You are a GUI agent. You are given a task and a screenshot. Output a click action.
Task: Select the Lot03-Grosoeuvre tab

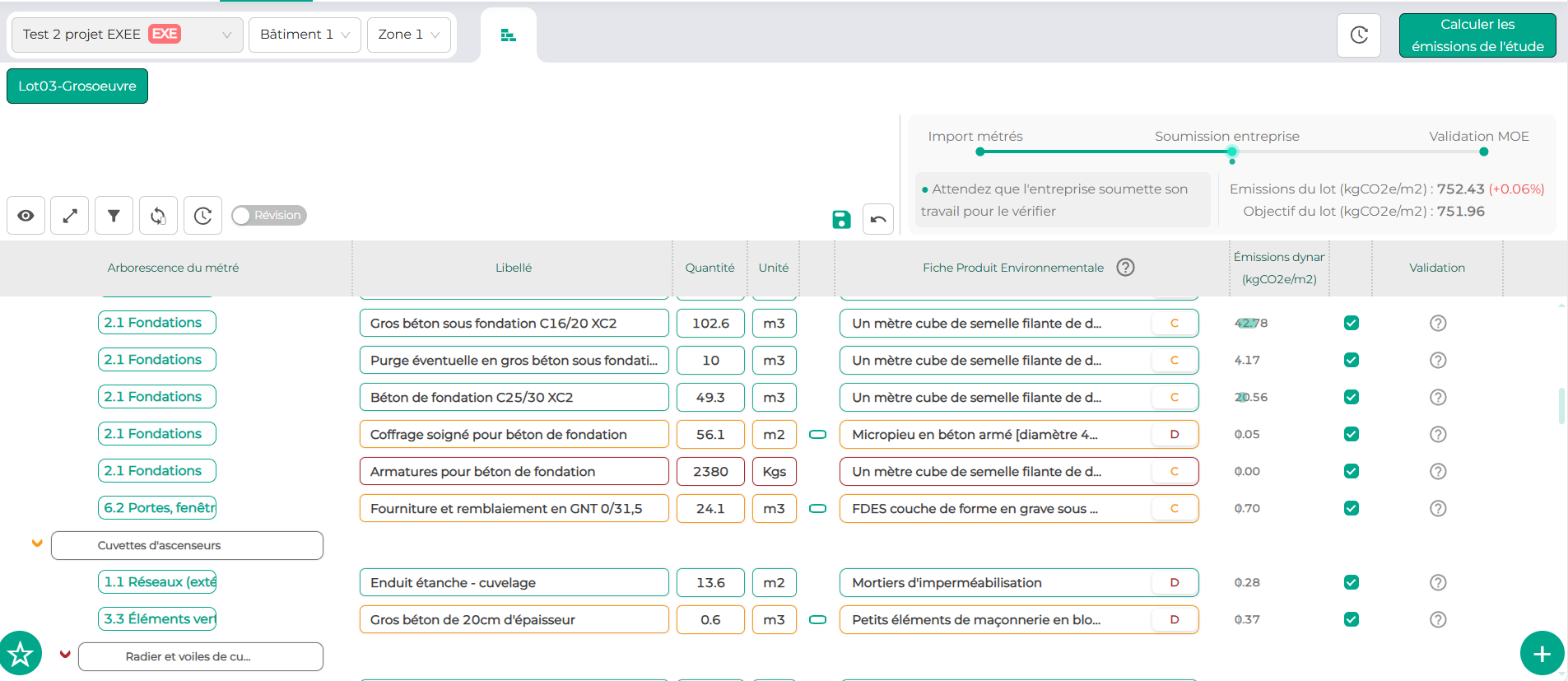(x=77, y=86)
